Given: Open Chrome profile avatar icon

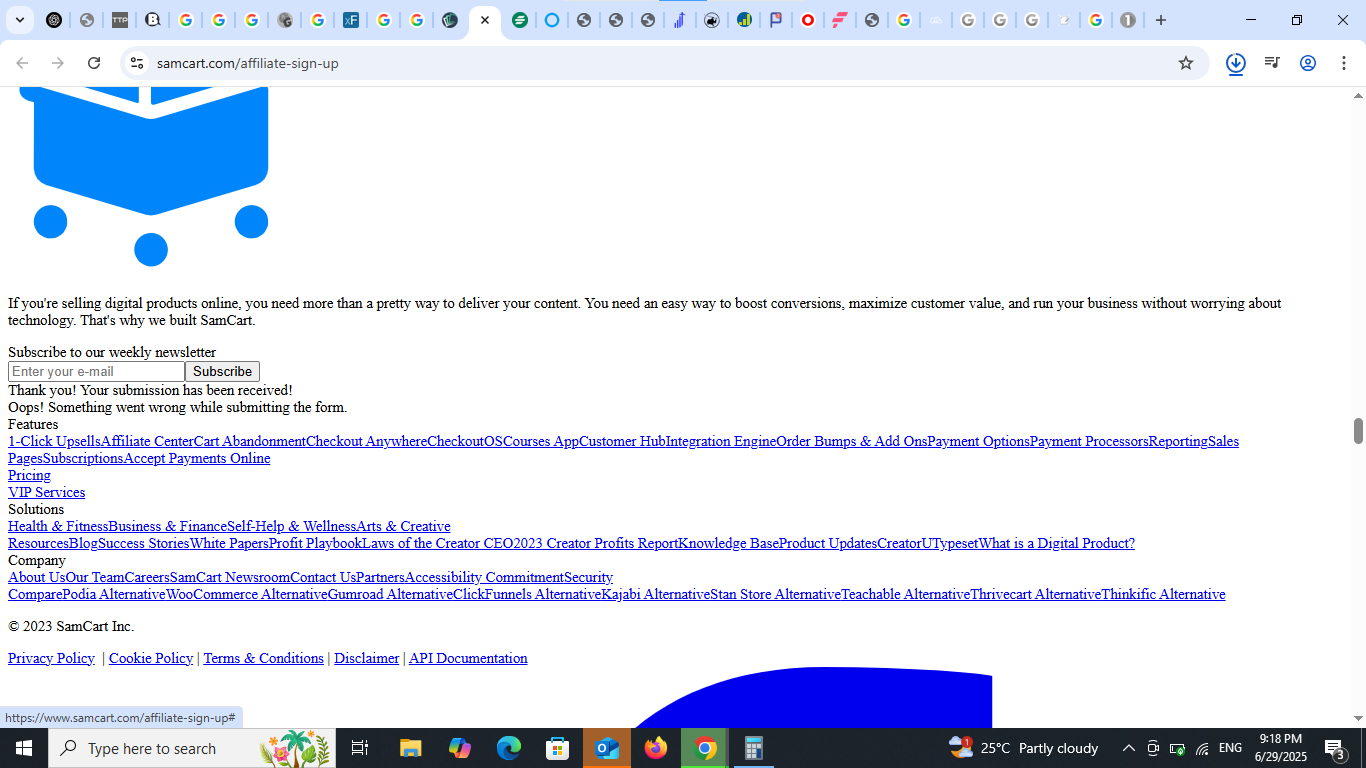Looking at the screenshot, I should pos(1308,63).
